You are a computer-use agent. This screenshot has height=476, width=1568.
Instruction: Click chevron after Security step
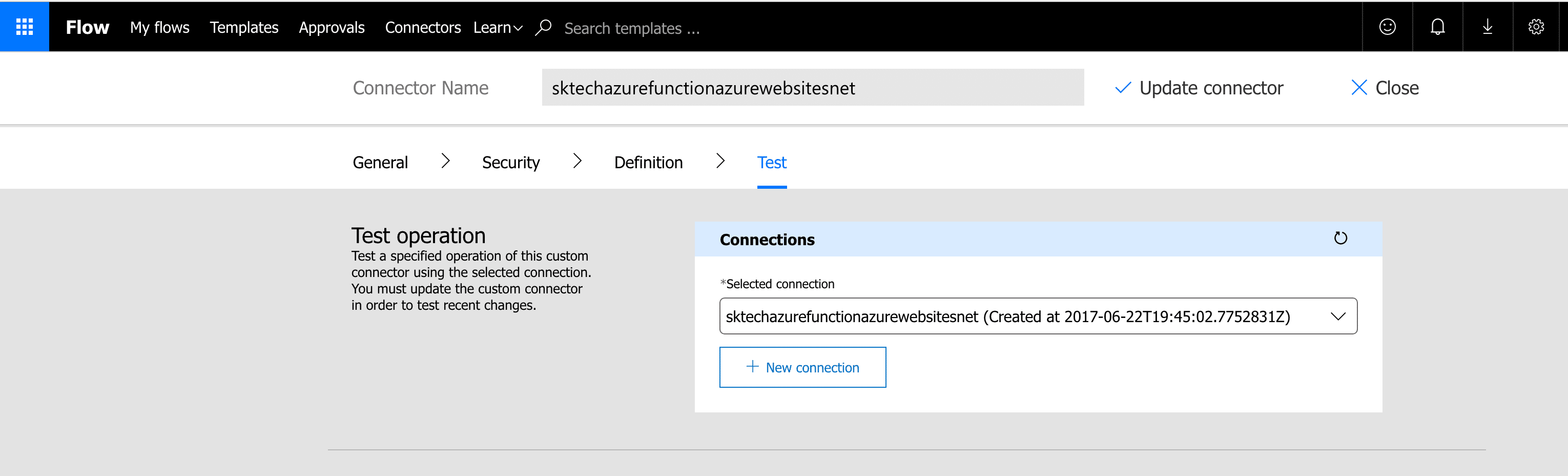pyautogui.click(x=577, y=161)
